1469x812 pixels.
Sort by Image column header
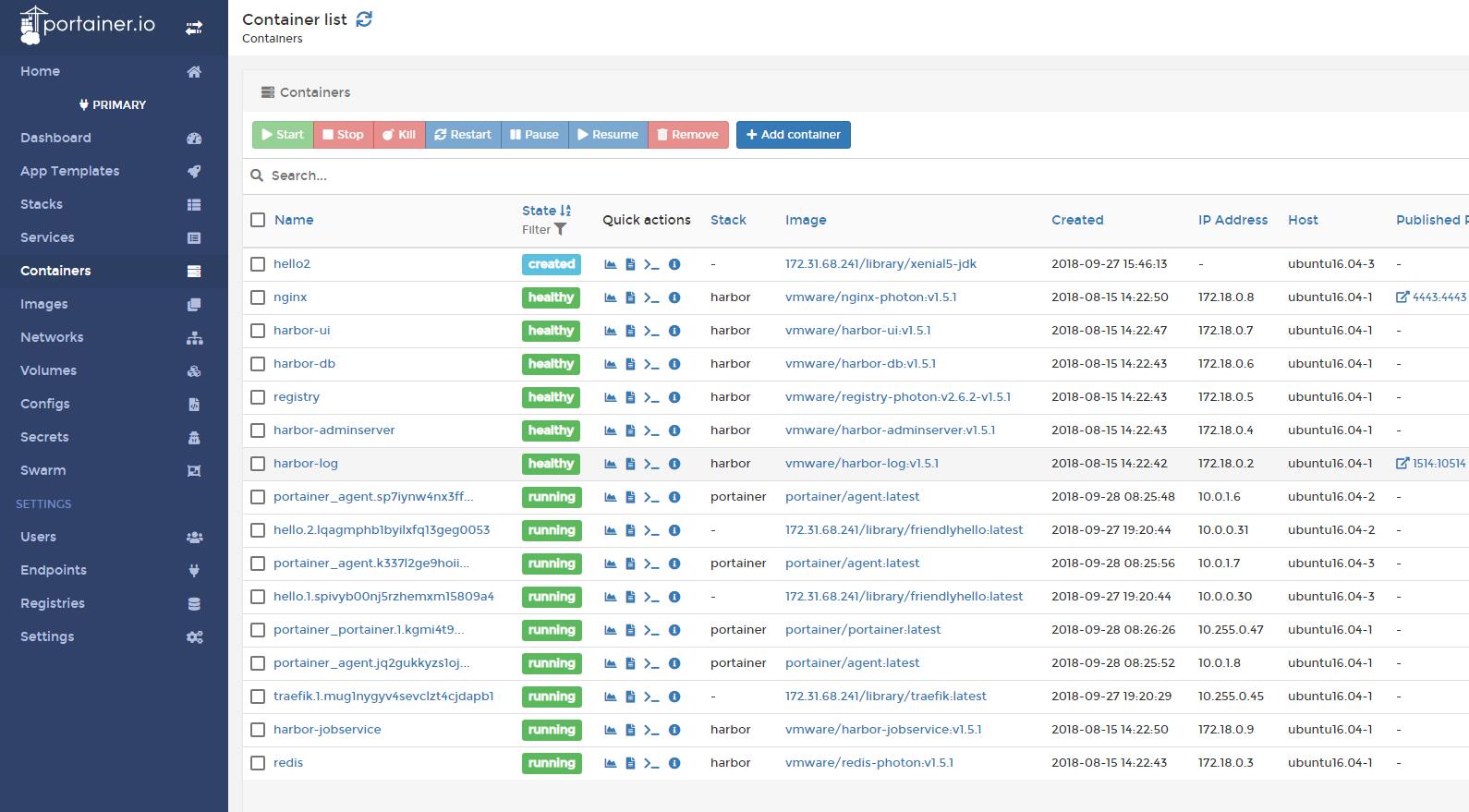click(806, 220)
